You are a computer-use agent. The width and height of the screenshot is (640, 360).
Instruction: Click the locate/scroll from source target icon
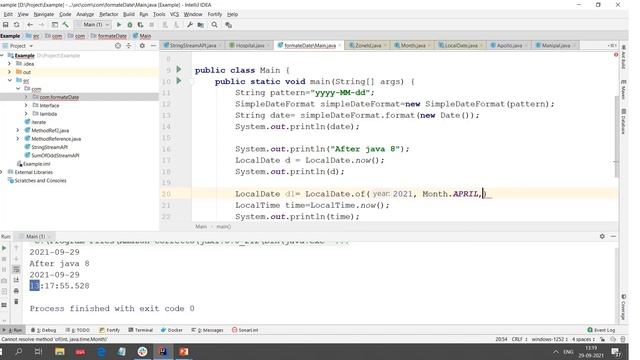coord(118,46)
